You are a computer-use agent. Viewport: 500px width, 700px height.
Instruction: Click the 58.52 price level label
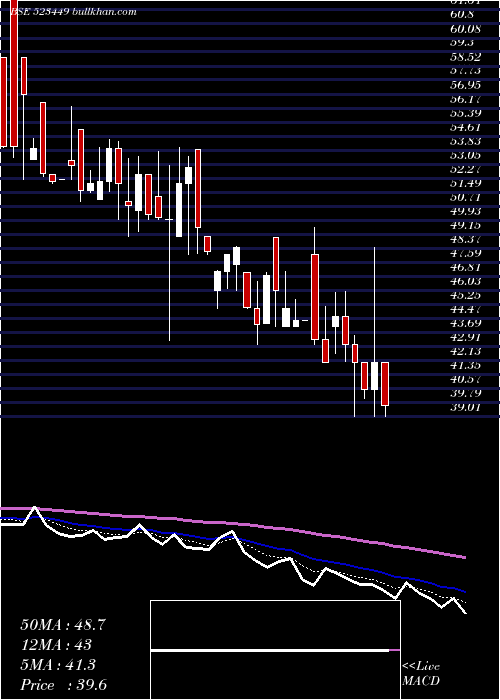[x=465, y=57]
